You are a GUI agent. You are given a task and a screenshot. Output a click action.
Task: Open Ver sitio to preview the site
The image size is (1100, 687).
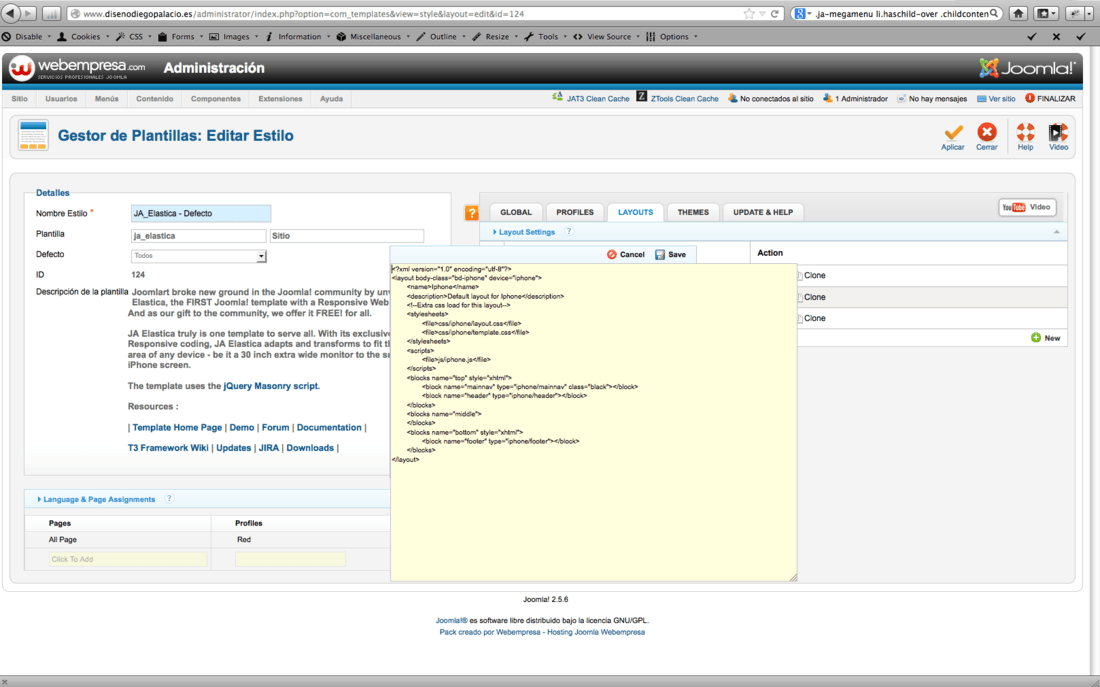[x=996, y=99]
